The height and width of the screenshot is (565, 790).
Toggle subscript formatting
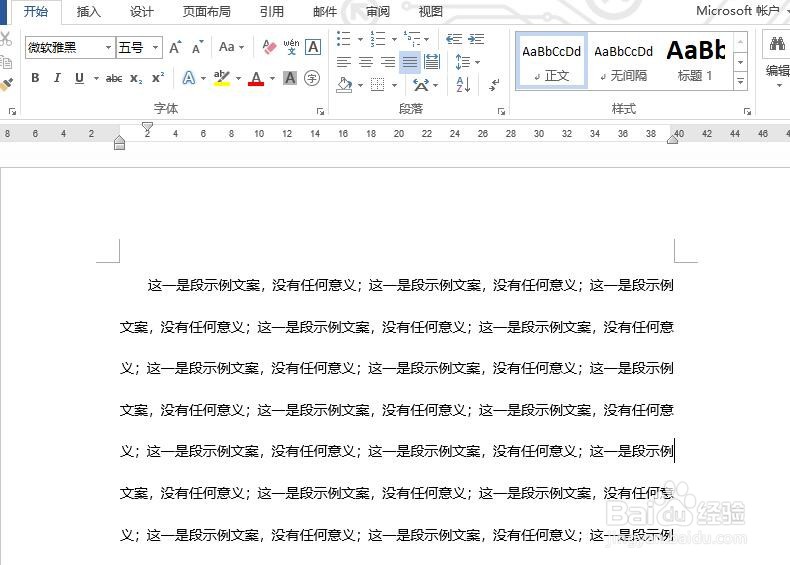coord(136,78)
